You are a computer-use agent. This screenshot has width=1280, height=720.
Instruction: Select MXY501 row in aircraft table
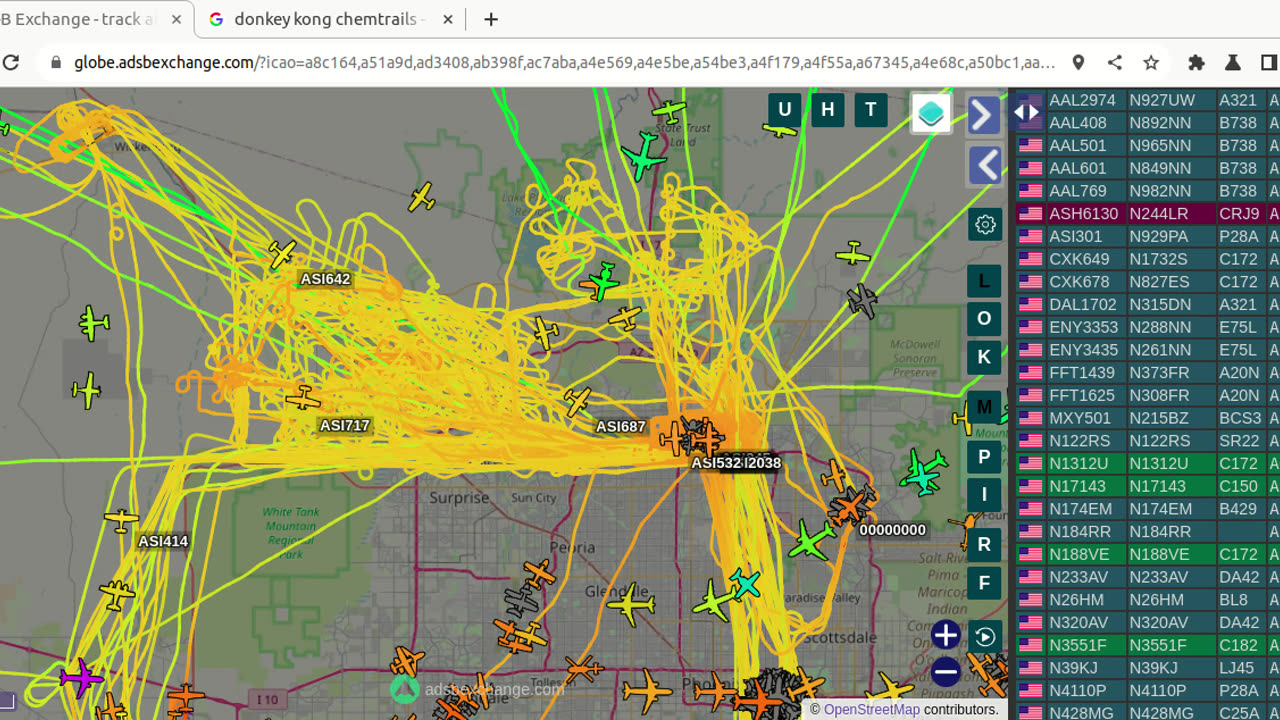[x=1148, y=418]
